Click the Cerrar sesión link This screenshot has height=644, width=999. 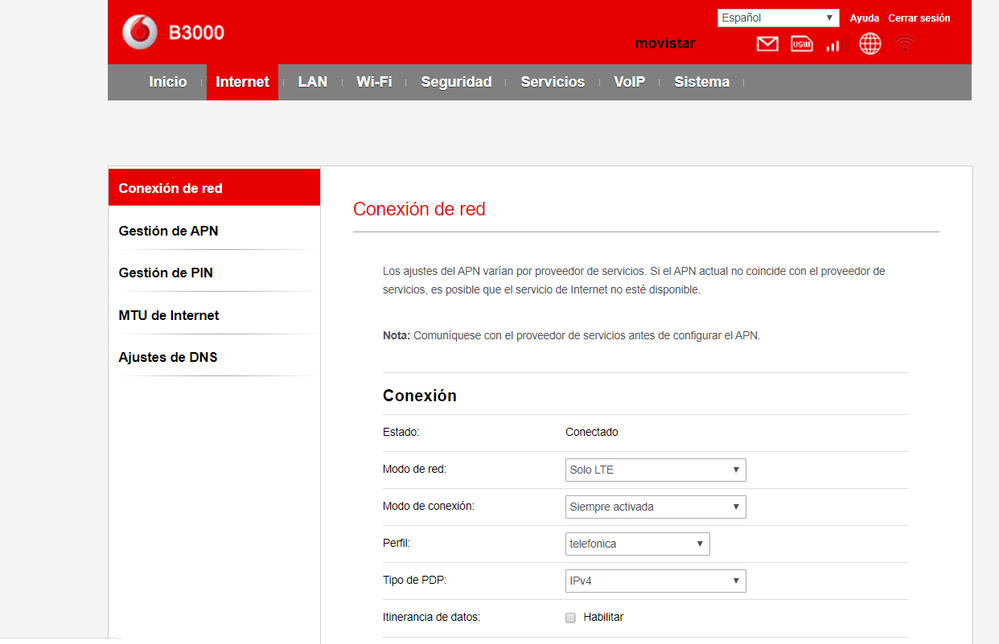[919, 18]
